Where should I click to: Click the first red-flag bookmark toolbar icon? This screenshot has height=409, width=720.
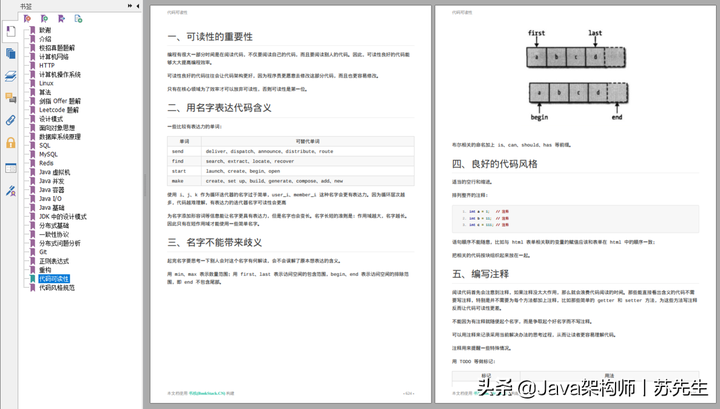[27, 19]
